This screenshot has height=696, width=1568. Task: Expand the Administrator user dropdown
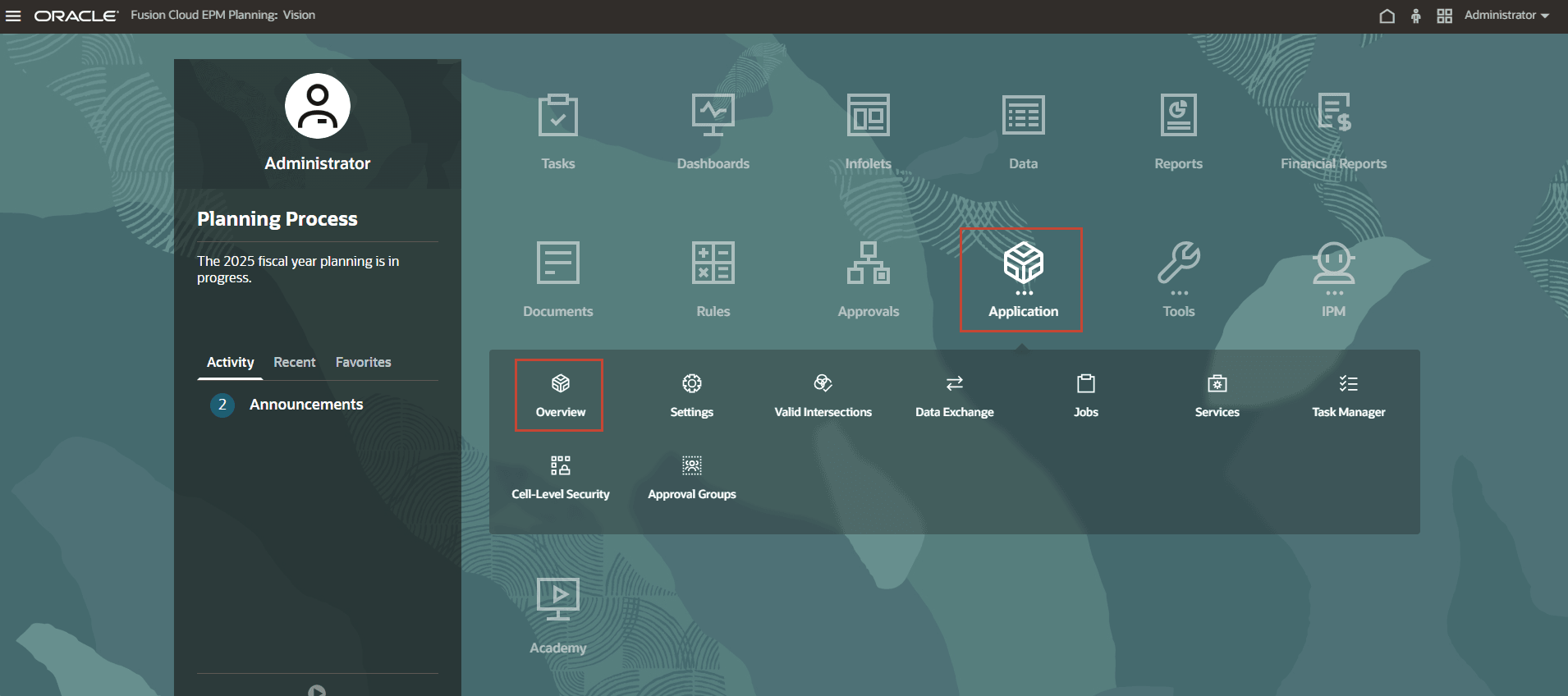click(x=1506, y=16)
